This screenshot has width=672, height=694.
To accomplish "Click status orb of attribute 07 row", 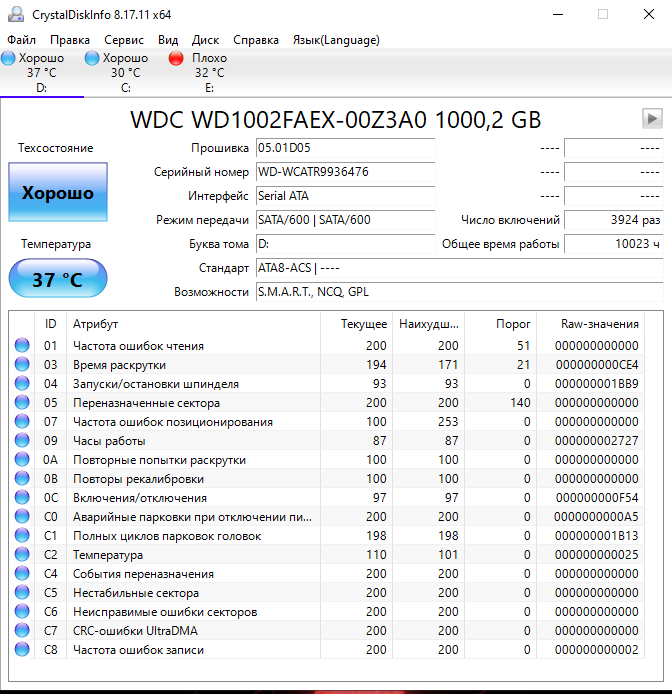I will (22, 421).
